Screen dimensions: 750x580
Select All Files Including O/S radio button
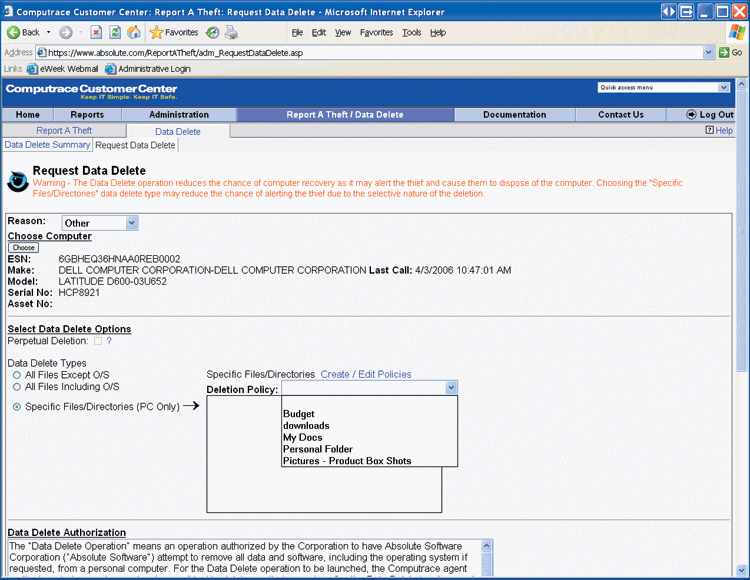(x=17, y=387)
